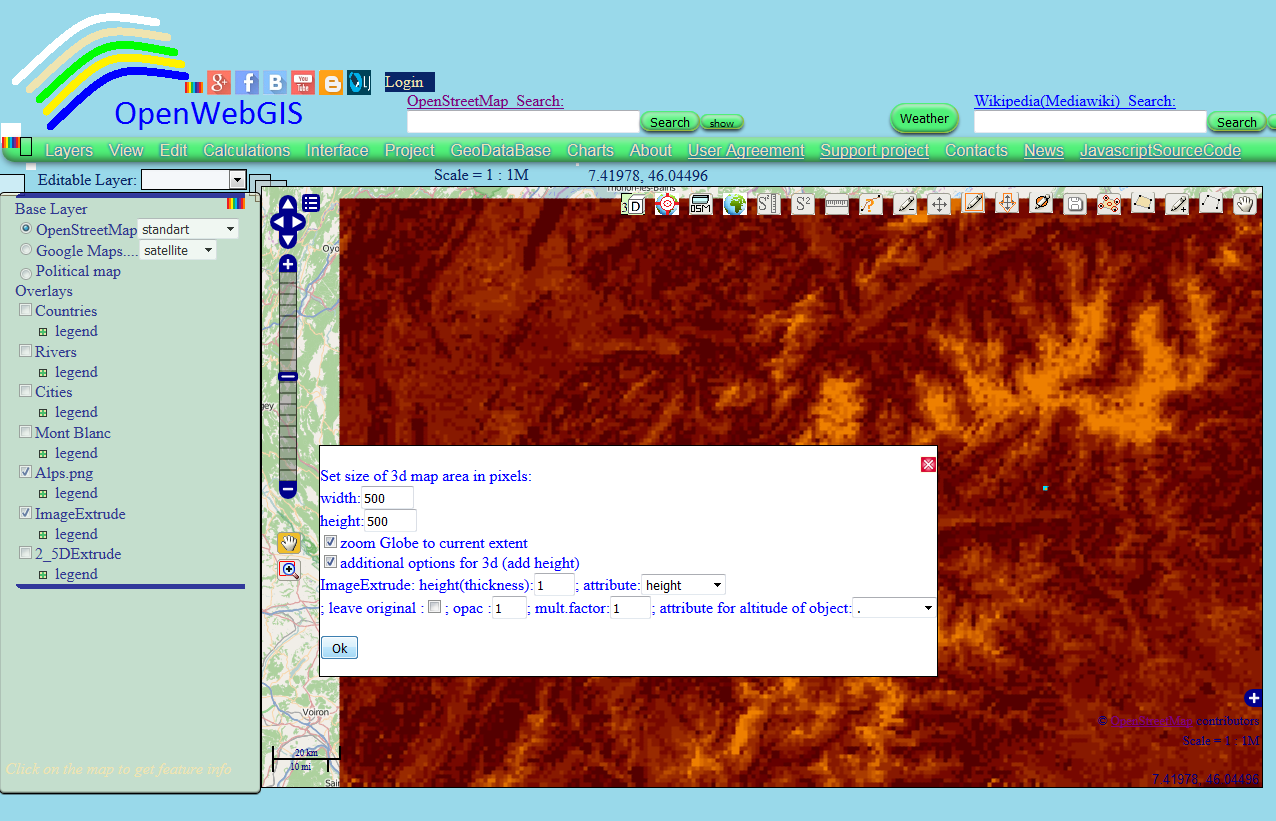Uncheck the Alps.png layer checkbox
Screen dimensions: 1276x821
click(x=26, y=472)
